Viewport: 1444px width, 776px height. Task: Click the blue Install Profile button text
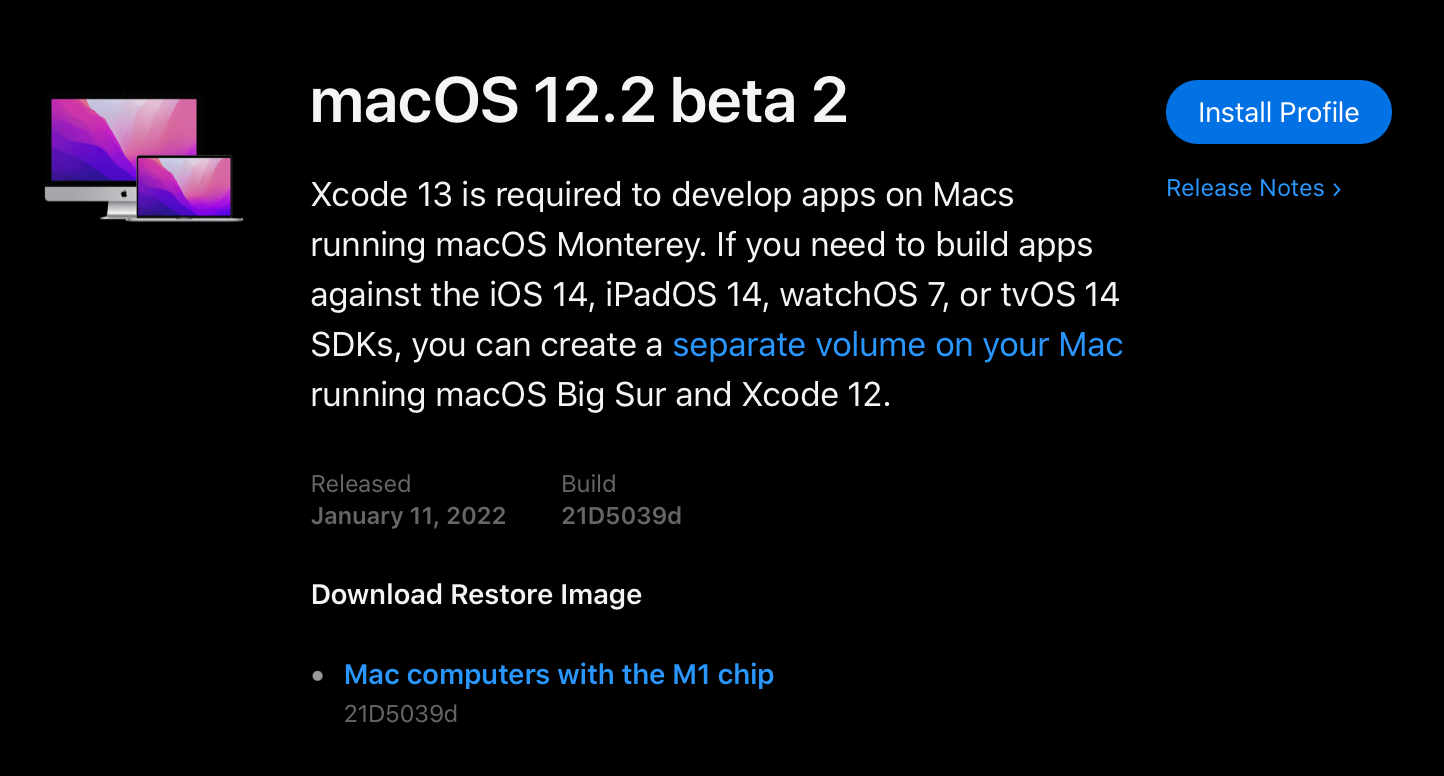click(1278, 112)
